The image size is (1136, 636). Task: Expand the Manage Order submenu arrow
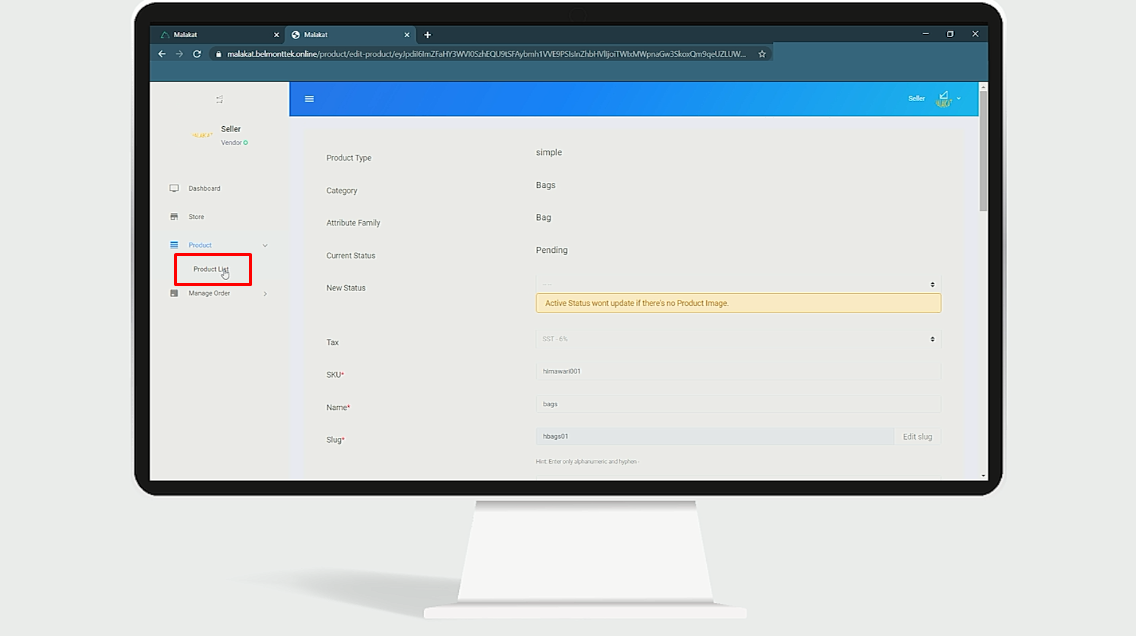(265, 294)
